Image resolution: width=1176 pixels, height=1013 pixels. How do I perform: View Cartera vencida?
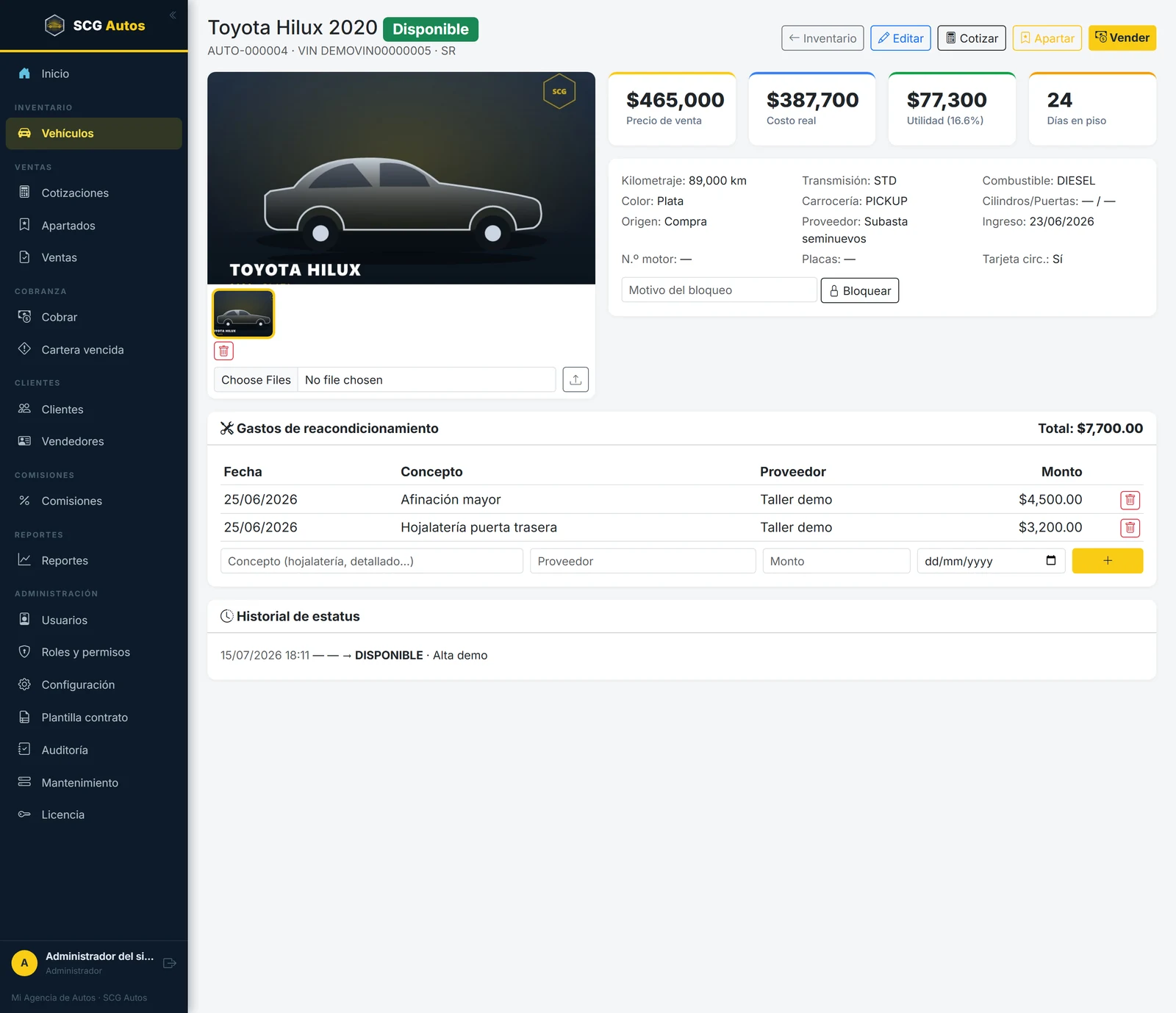tap(94, 349)
